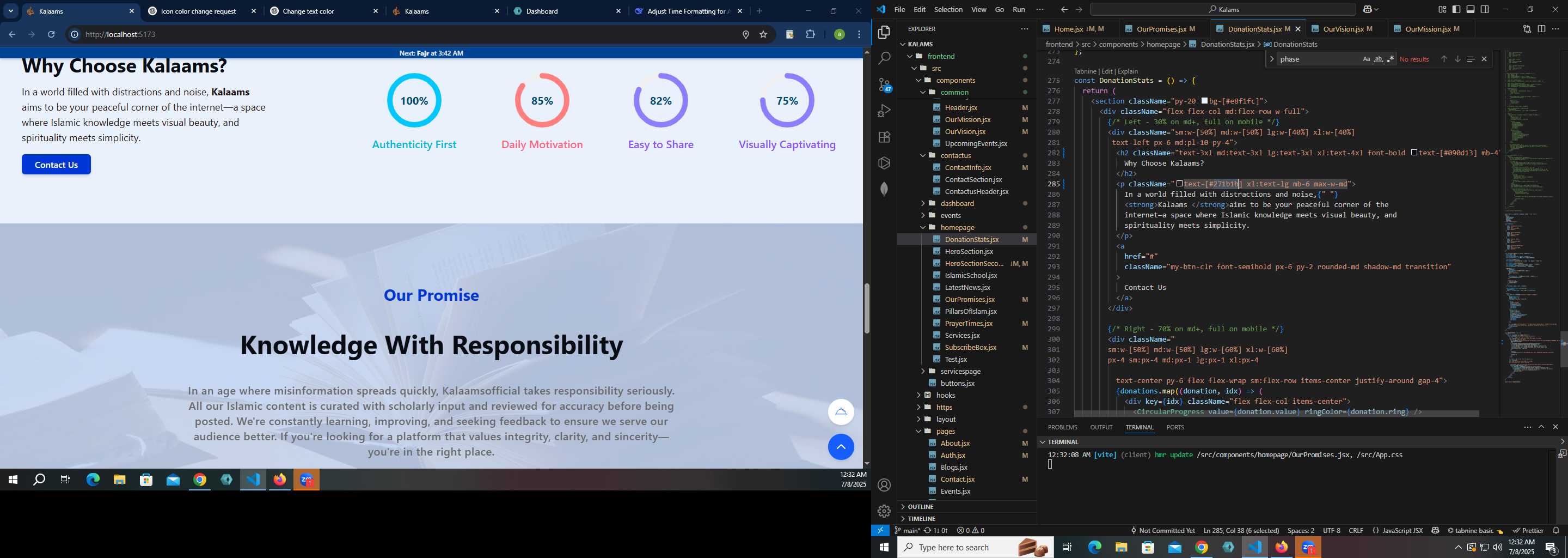
Task: Click the sync changes indicator in status bar
Action: [x=935, y=530]
